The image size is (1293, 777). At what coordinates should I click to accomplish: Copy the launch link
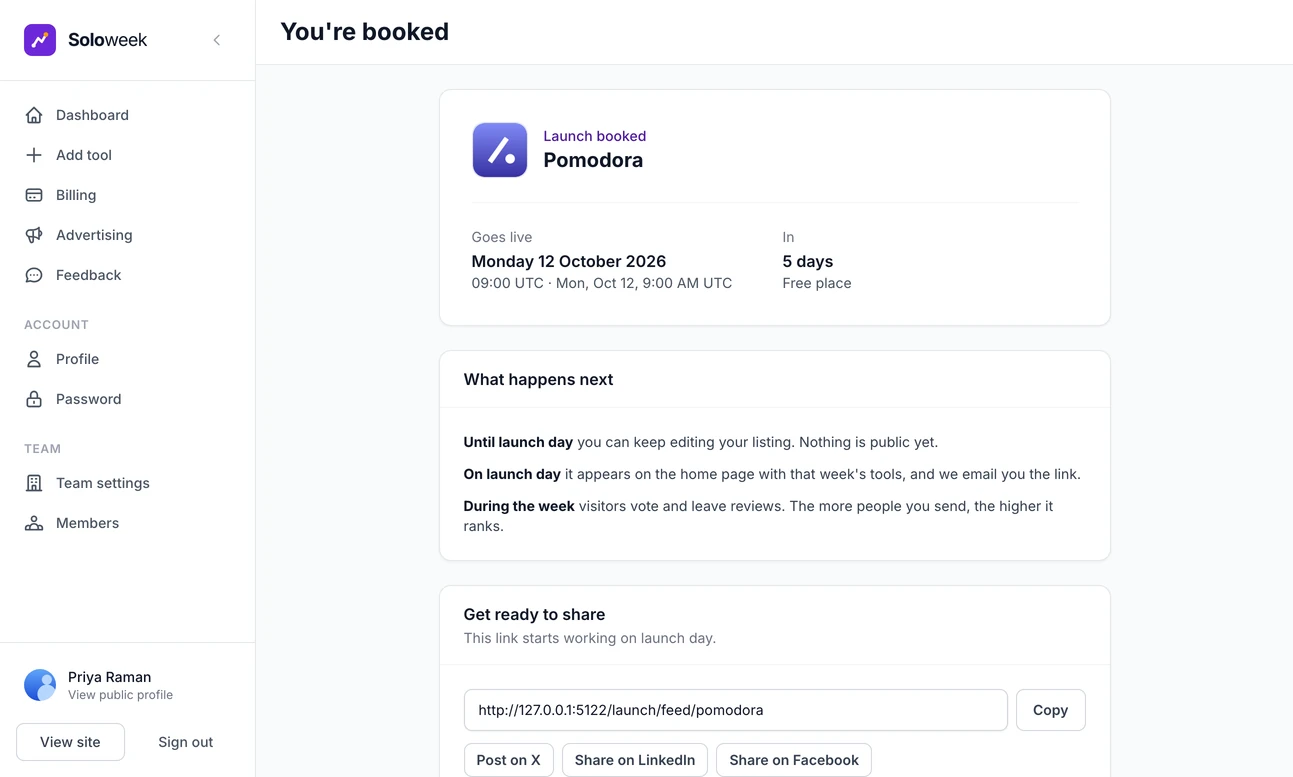click(1051, 710)
